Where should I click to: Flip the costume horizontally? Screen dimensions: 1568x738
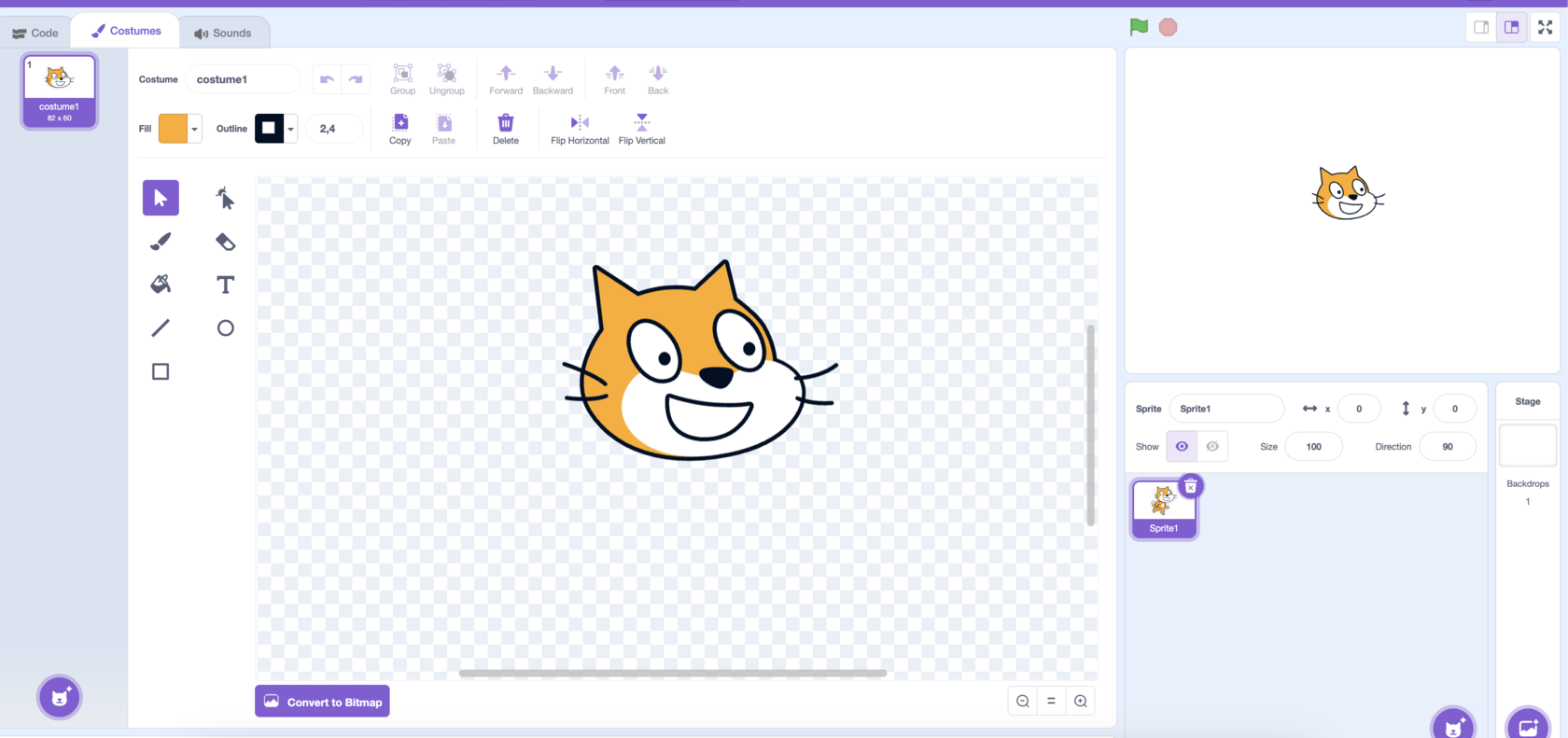[x=580, y=129]
